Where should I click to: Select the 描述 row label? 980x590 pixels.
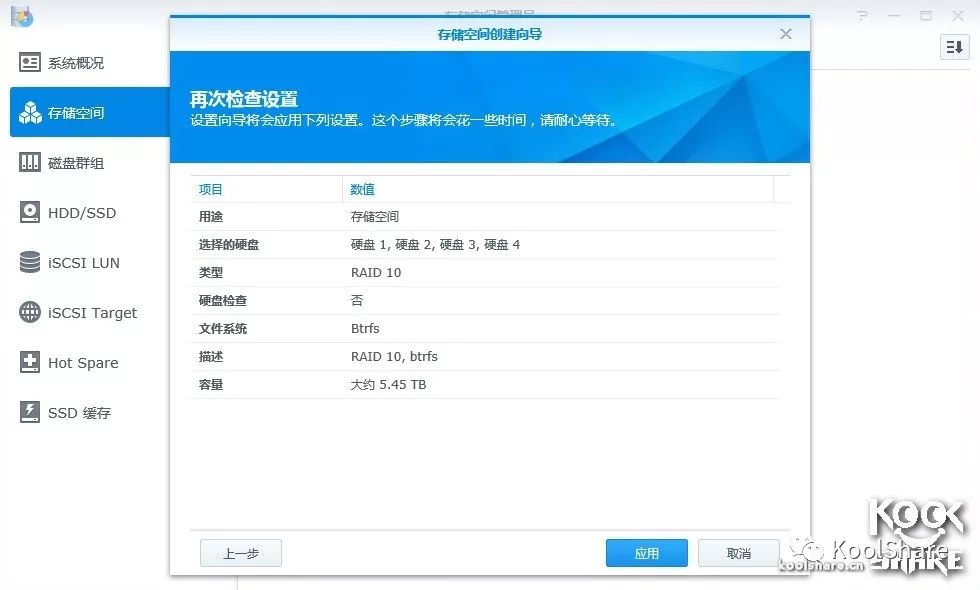point(211,357)
